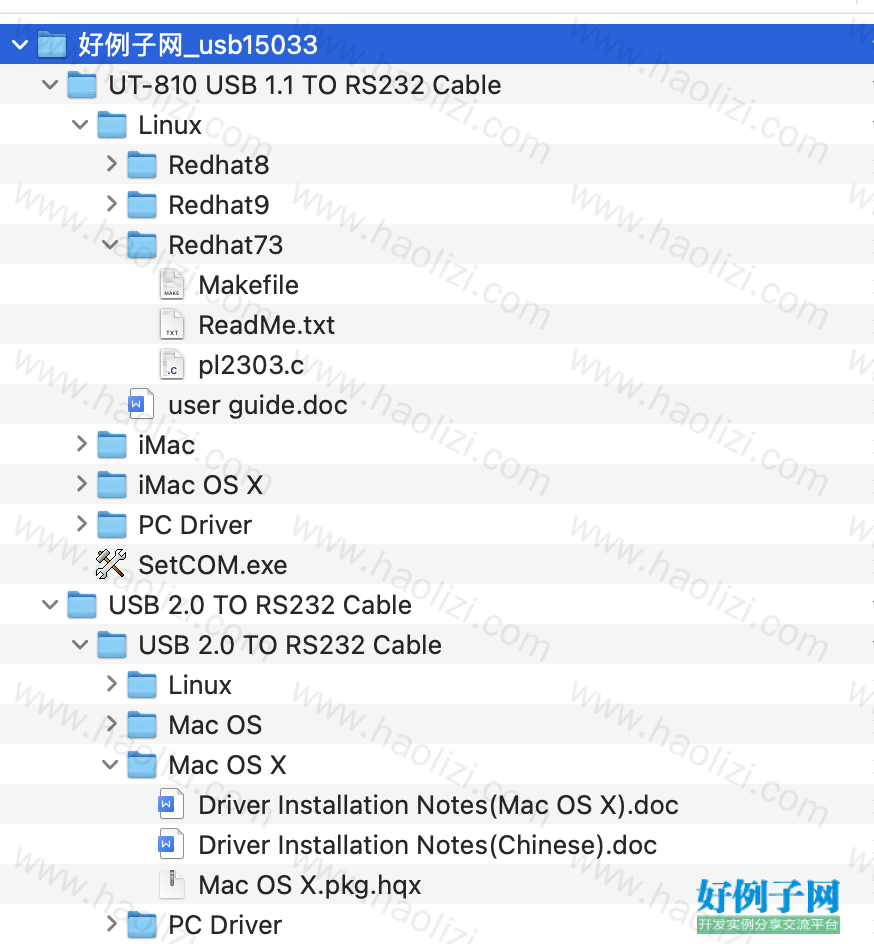Collapse the 好例子网_usb15033 root folder
Screen dimensions: 874x944
(x=20, y=45)
